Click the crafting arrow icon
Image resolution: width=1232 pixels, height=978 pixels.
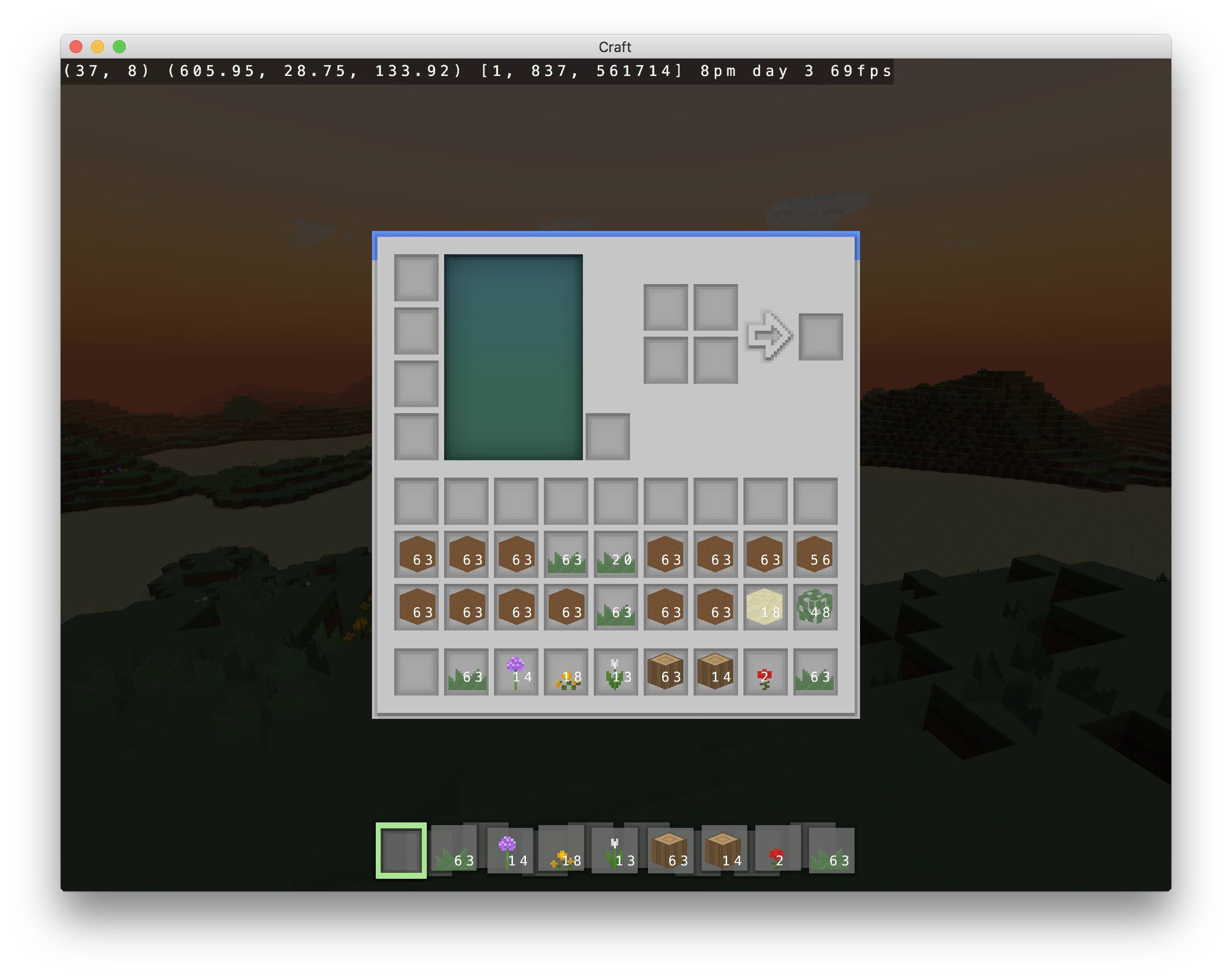coord(768,336)
